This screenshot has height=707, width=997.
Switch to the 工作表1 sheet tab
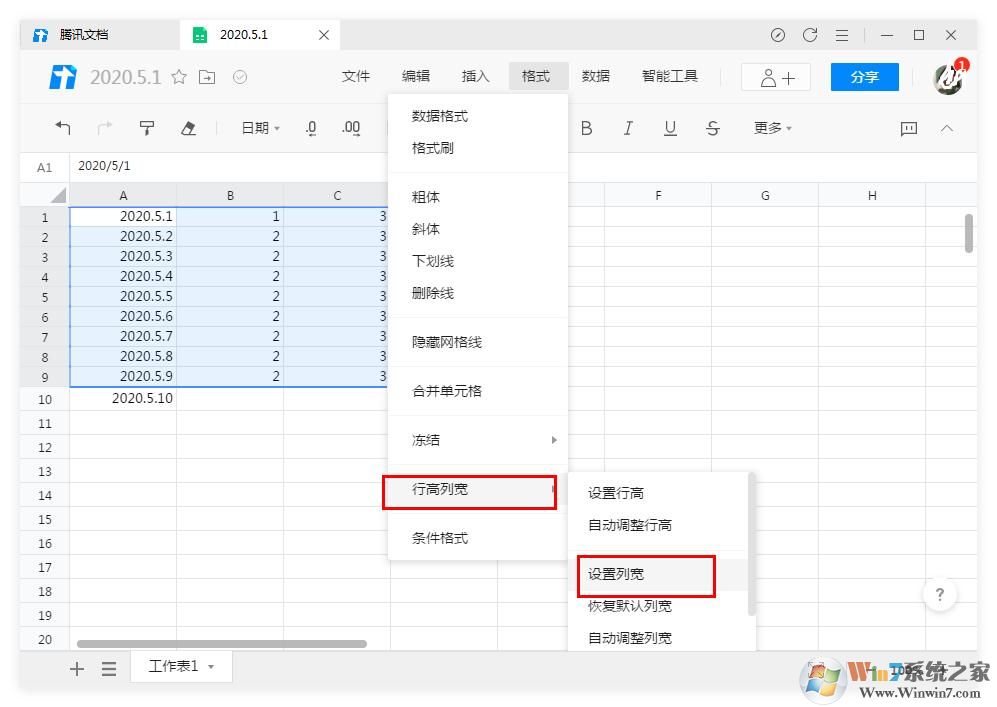(x=174, y=666)
